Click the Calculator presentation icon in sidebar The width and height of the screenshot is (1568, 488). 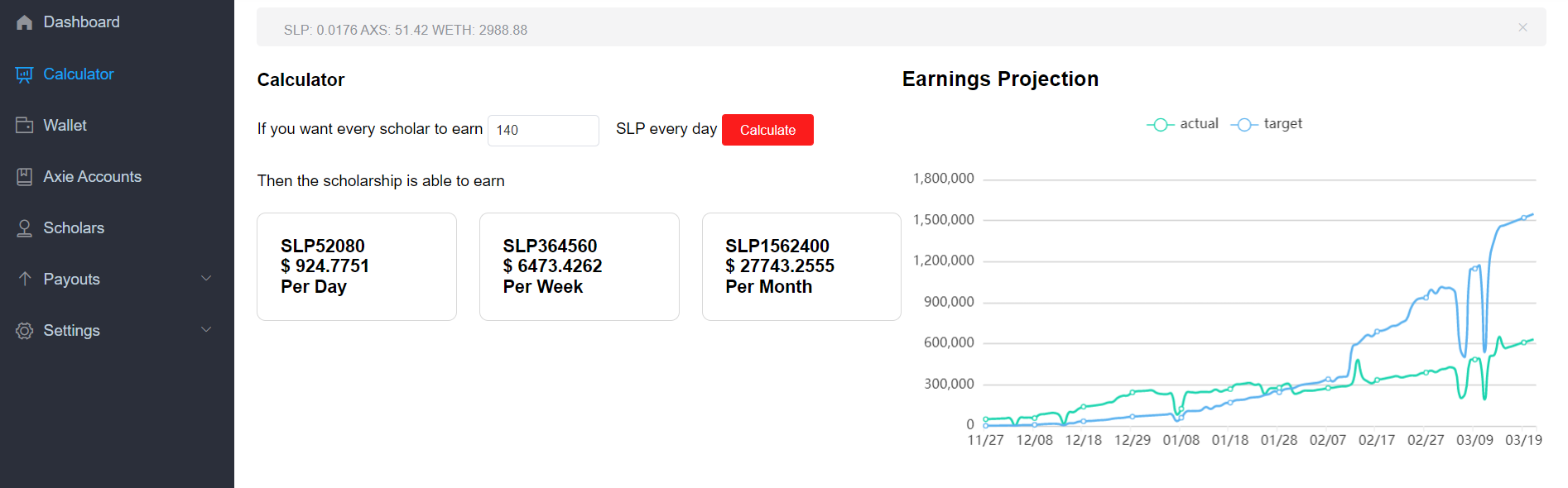25,74
